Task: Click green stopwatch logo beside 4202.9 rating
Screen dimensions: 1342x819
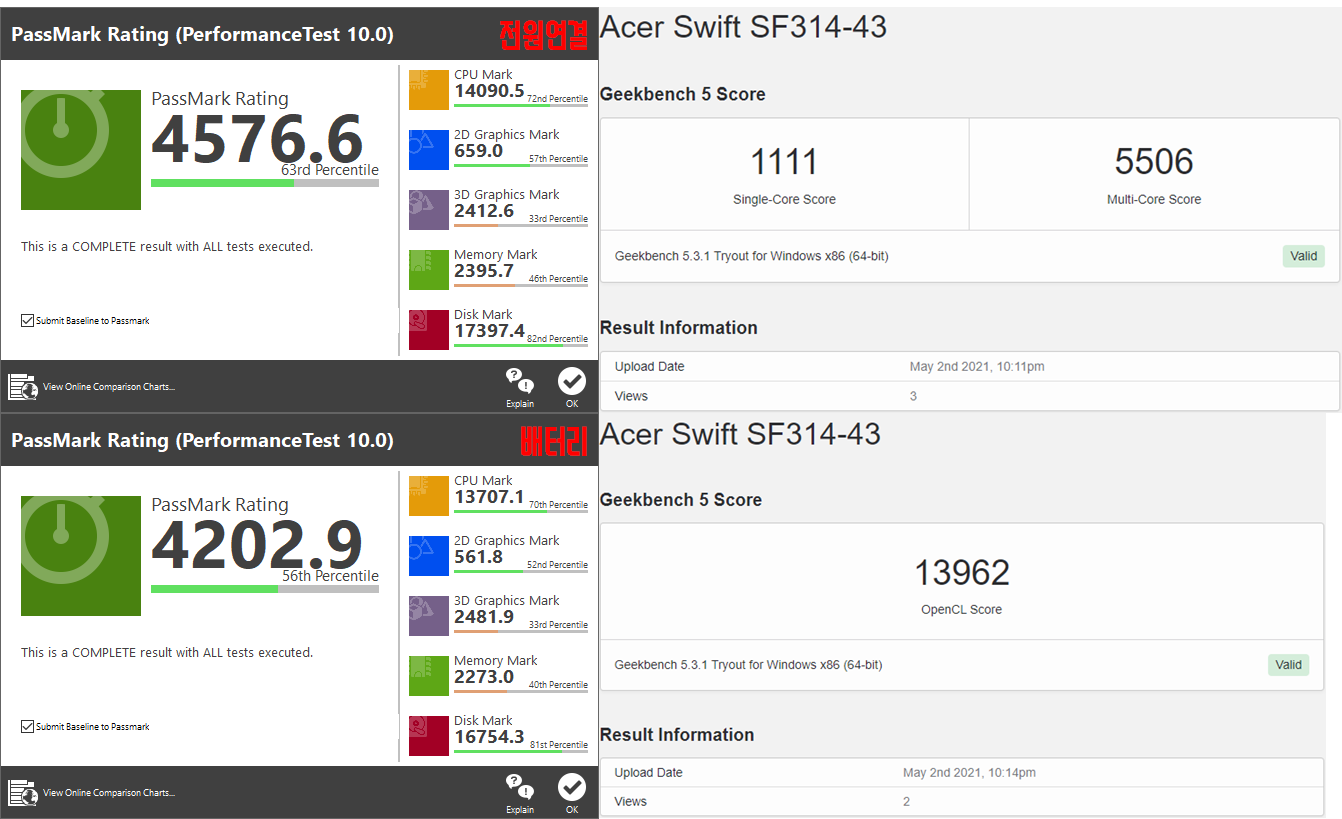Action: coord(81,556)
